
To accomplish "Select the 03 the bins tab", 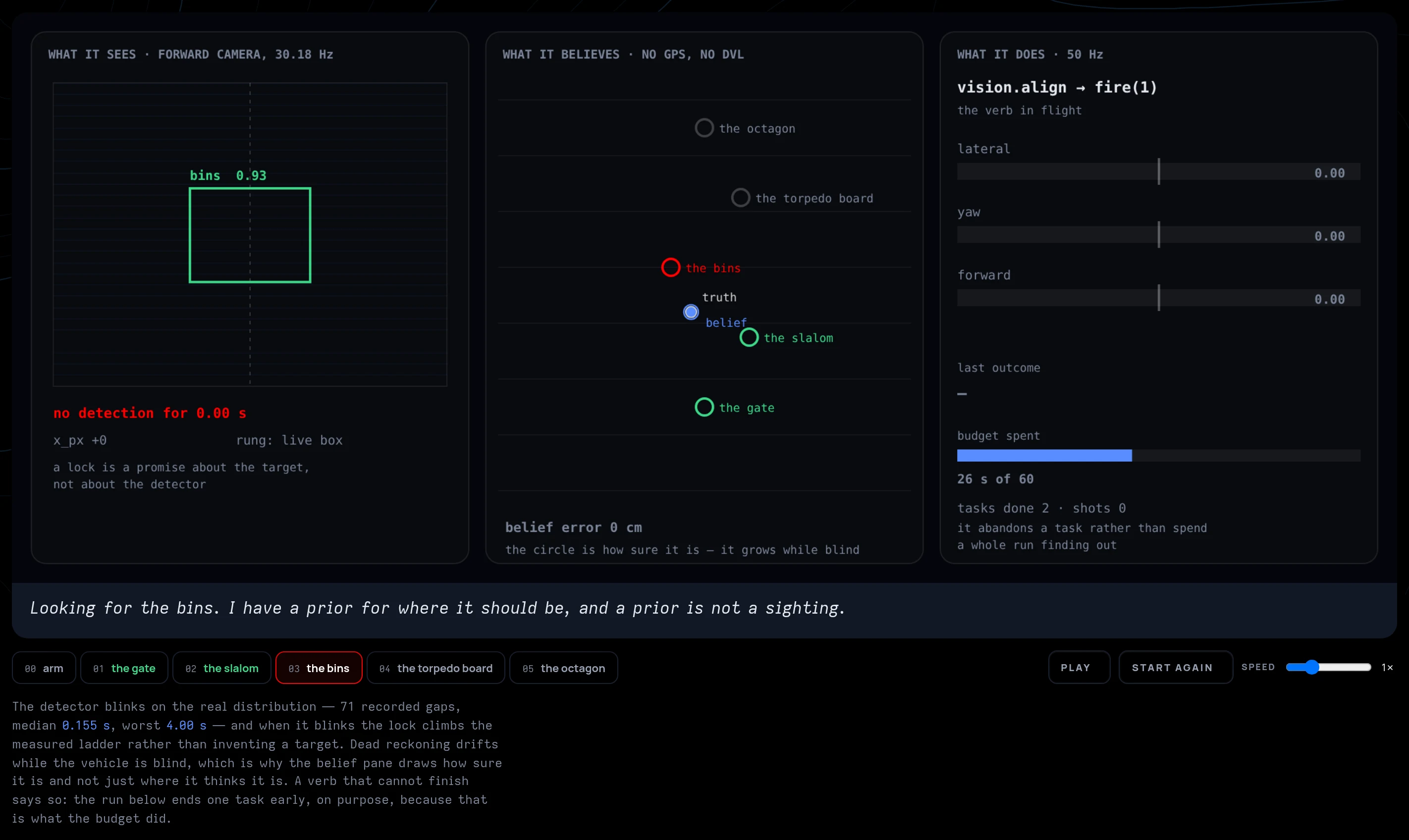I will 319,668.
